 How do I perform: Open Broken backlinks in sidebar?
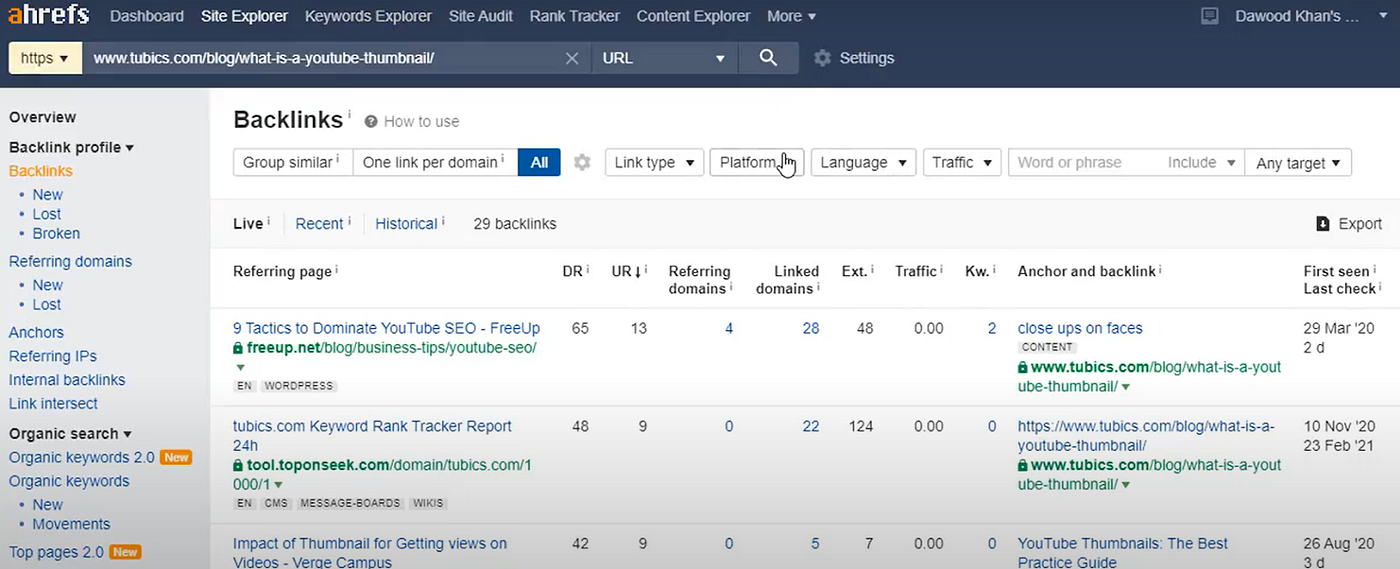56,233
